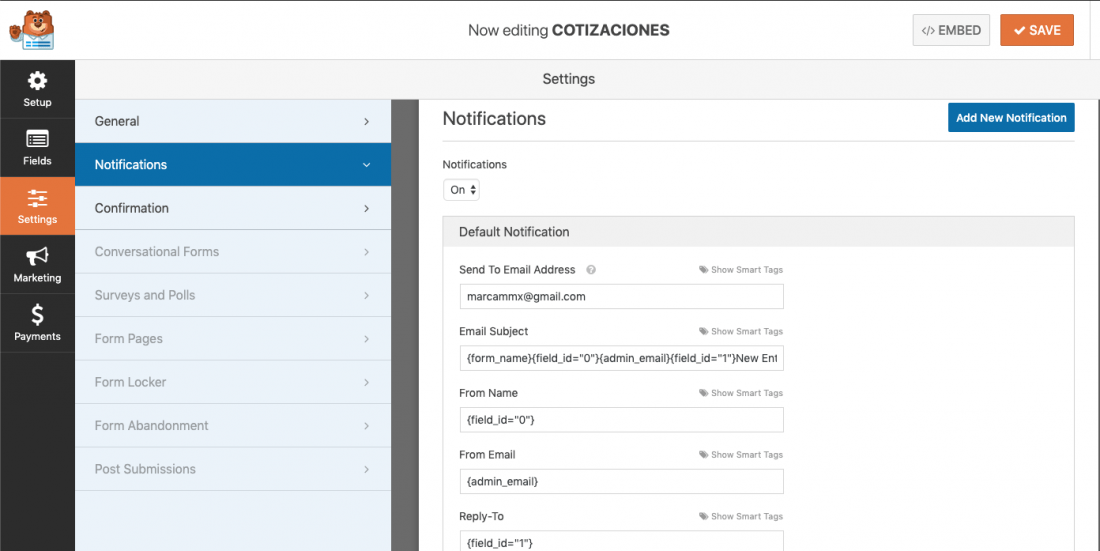Image resolution: width=1100 pixels, height=551 pixels.
Task: Click the Embed code button
Action: click(x=951, y=30)
